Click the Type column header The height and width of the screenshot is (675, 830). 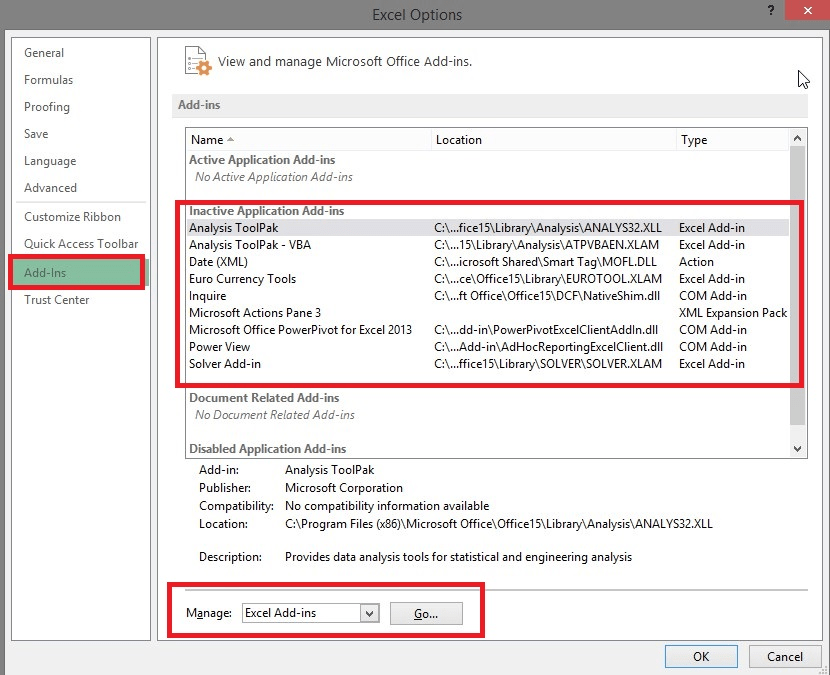click(693, 139)
